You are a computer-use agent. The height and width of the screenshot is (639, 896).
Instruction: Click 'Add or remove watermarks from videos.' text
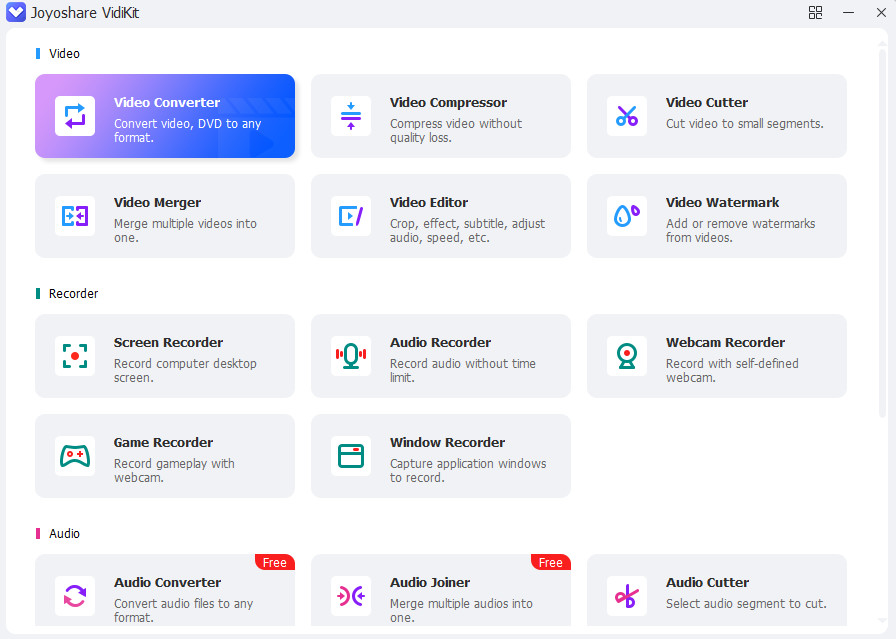point(741,230)
